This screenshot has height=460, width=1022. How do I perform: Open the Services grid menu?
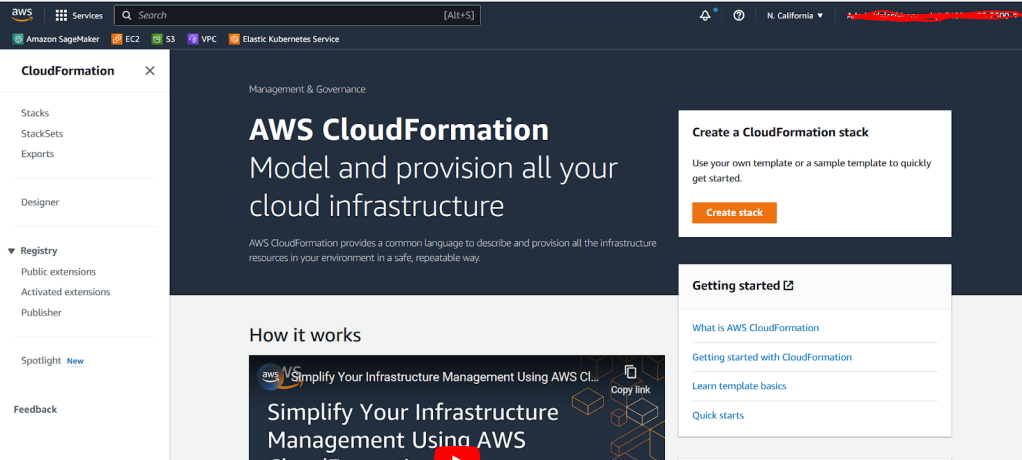point(79,16)
